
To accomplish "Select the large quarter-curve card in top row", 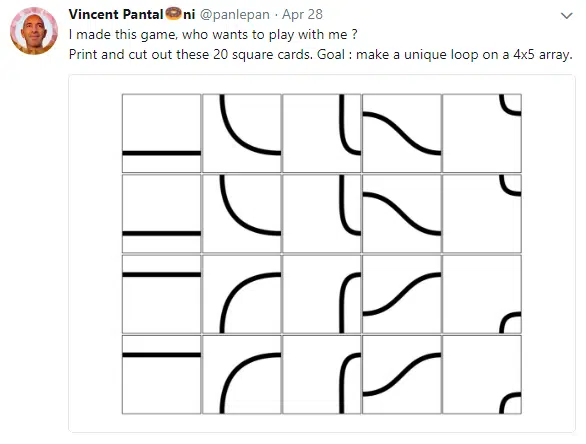I will click(242, 133).
